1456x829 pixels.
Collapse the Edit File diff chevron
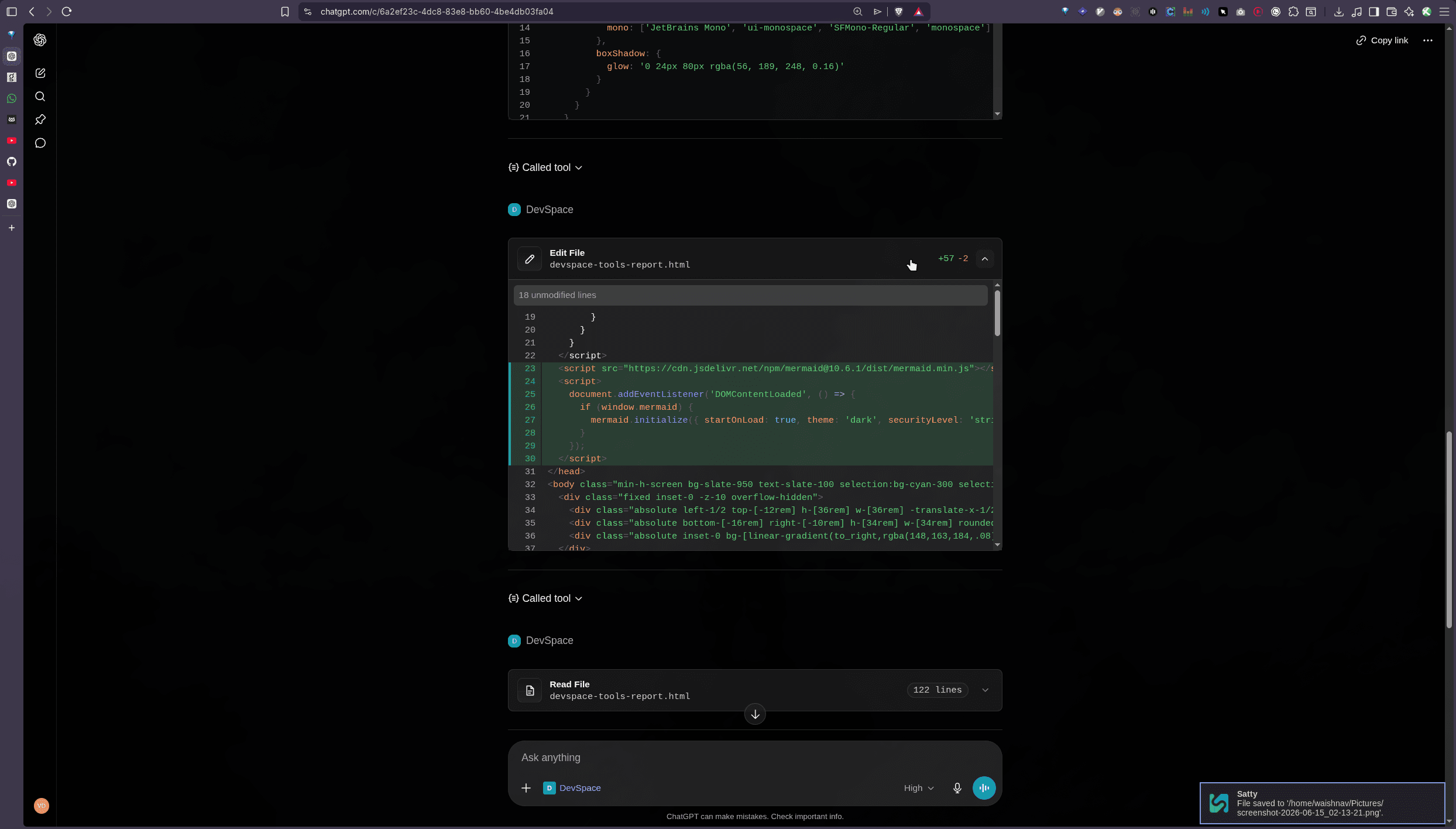[x=985, y=259]
